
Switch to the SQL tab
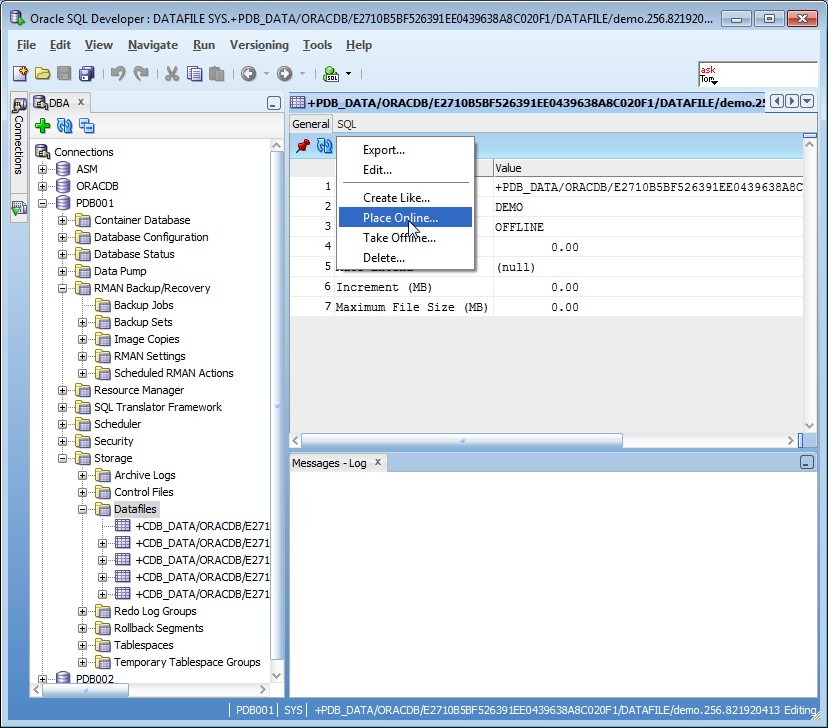tap(346, 124)
